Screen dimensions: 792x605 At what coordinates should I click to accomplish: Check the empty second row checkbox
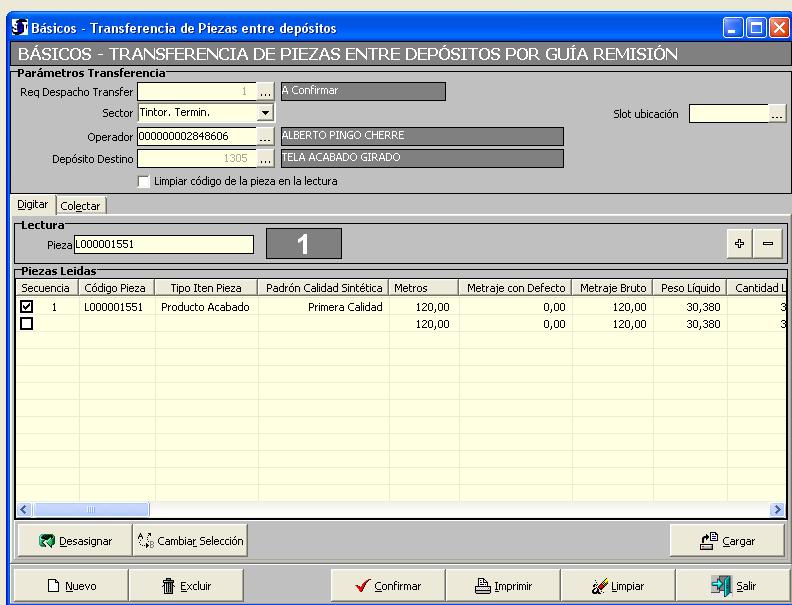click(x=27, y=324)
